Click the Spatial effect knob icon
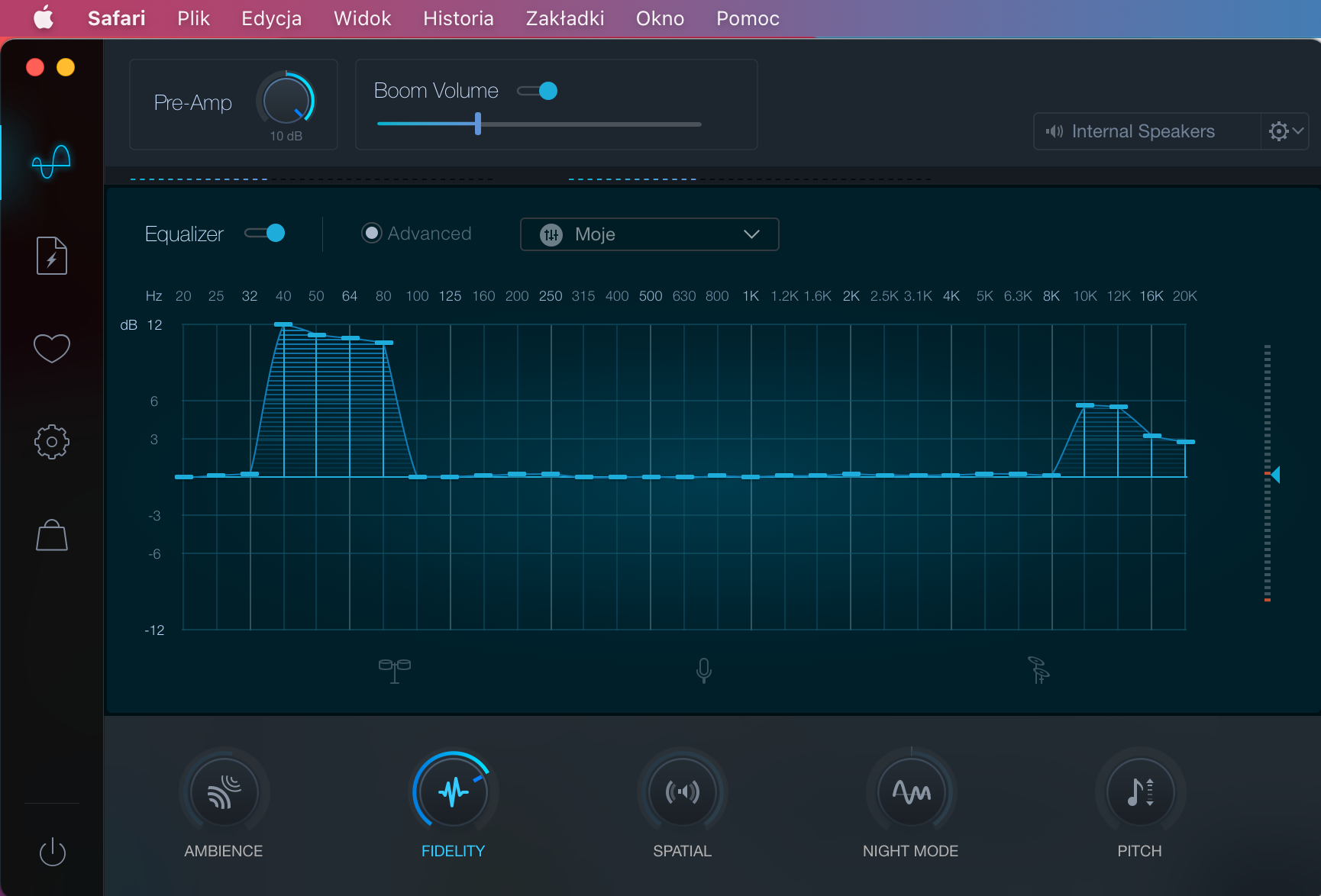1321x896 pixels. 682,792
